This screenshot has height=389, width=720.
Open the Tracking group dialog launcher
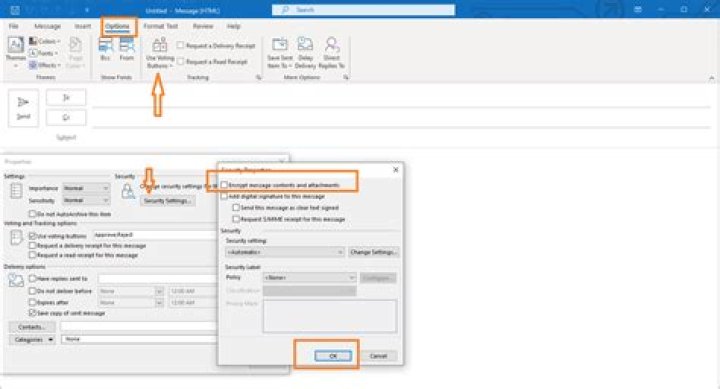pyautogui.click(x=259, y=78)
